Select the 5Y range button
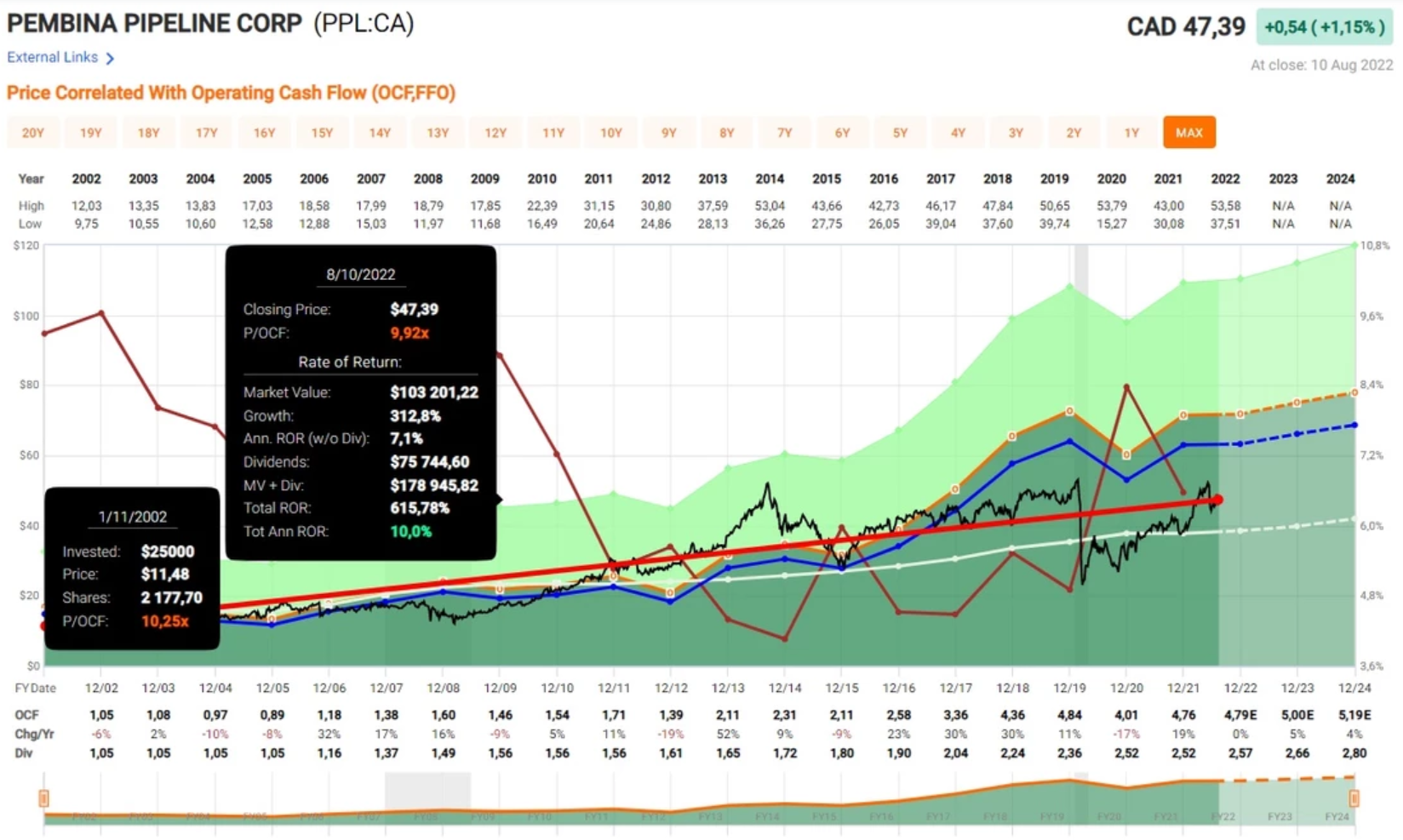Viewport: 1403px width, 840px height. (901, 132)
